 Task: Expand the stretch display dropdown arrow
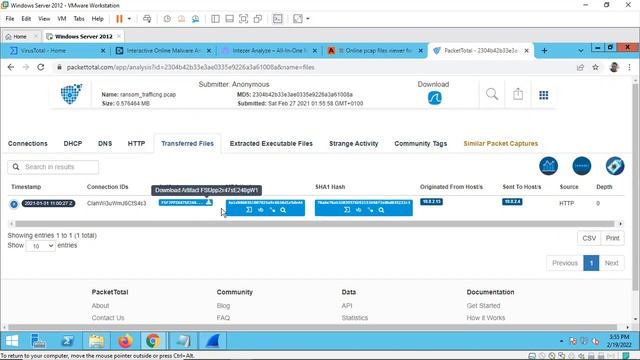(308, 19)
